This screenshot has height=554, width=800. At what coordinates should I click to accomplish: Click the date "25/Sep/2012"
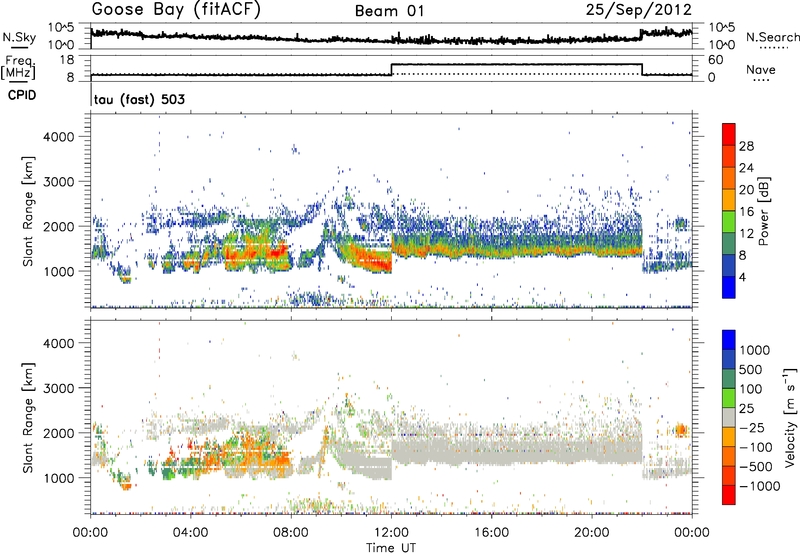click(638, 10)
